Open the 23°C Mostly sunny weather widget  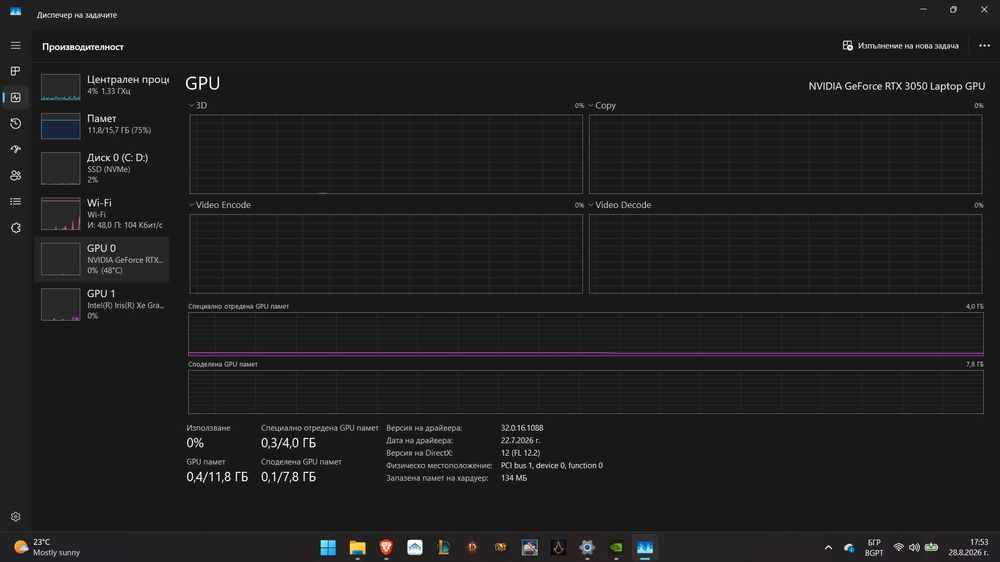[47, 547]
